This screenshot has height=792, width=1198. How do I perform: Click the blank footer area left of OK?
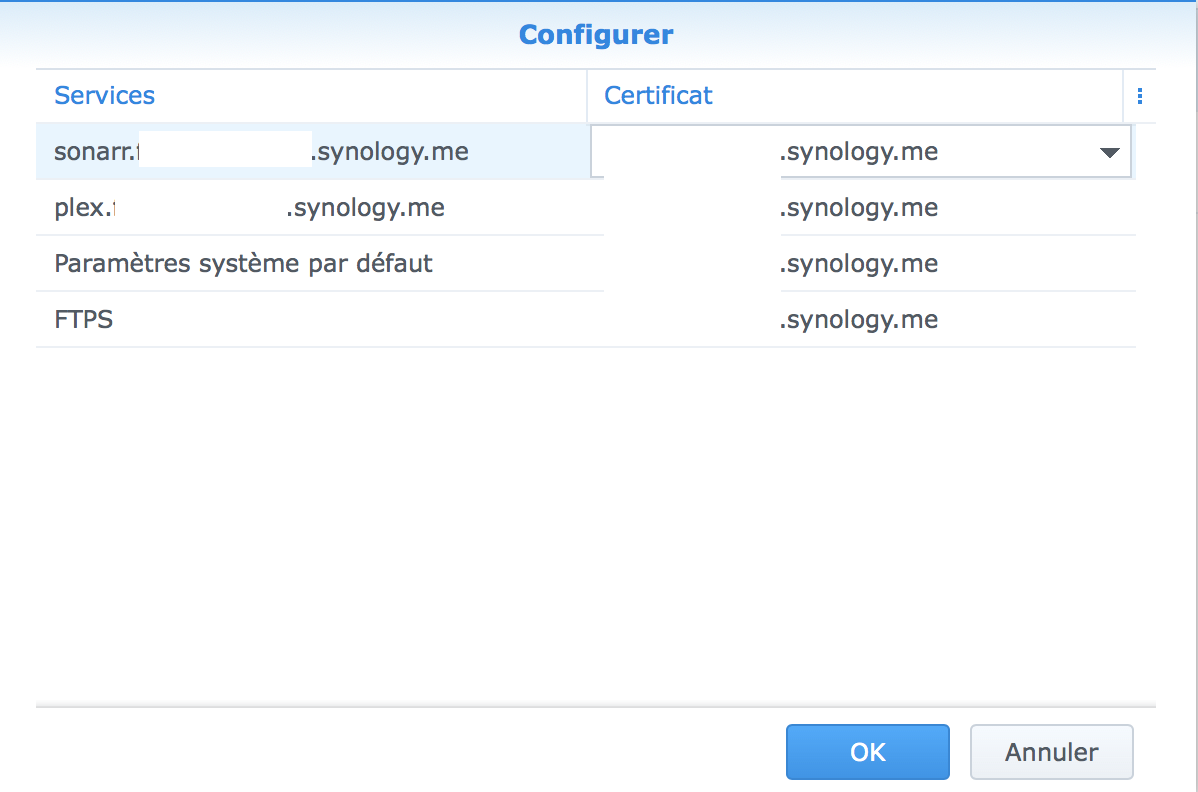[400, 752]
